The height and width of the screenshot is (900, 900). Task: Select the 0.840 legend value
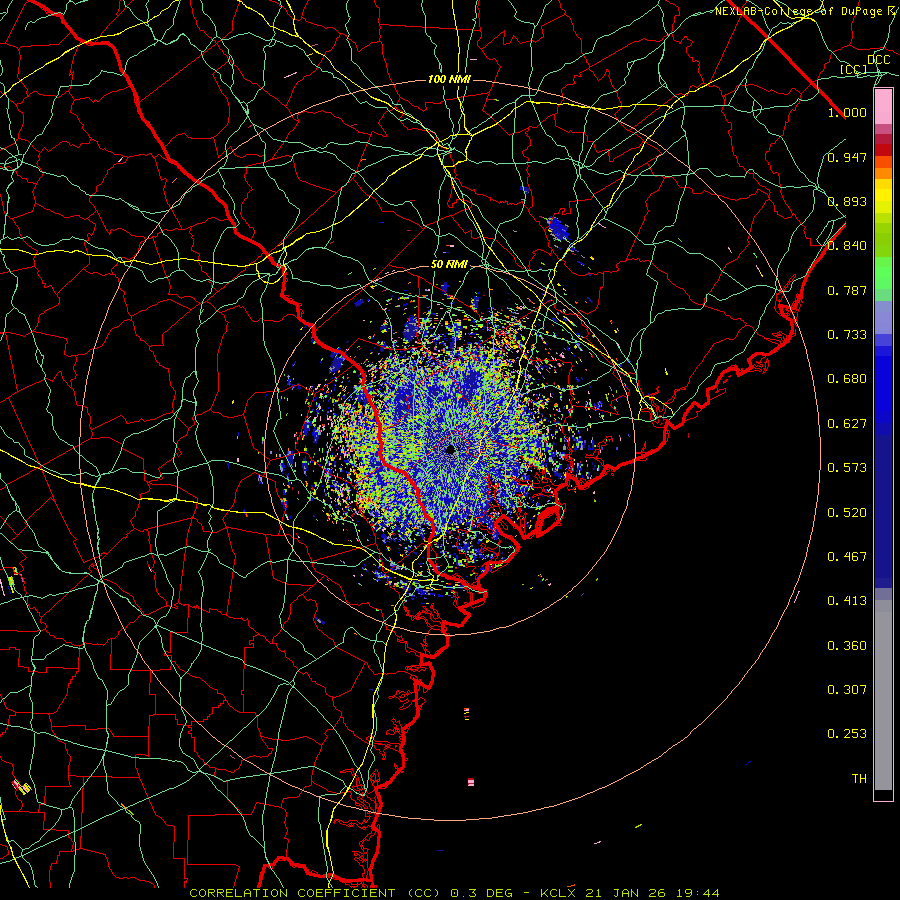pyautogui.click(x=847, y=246)
